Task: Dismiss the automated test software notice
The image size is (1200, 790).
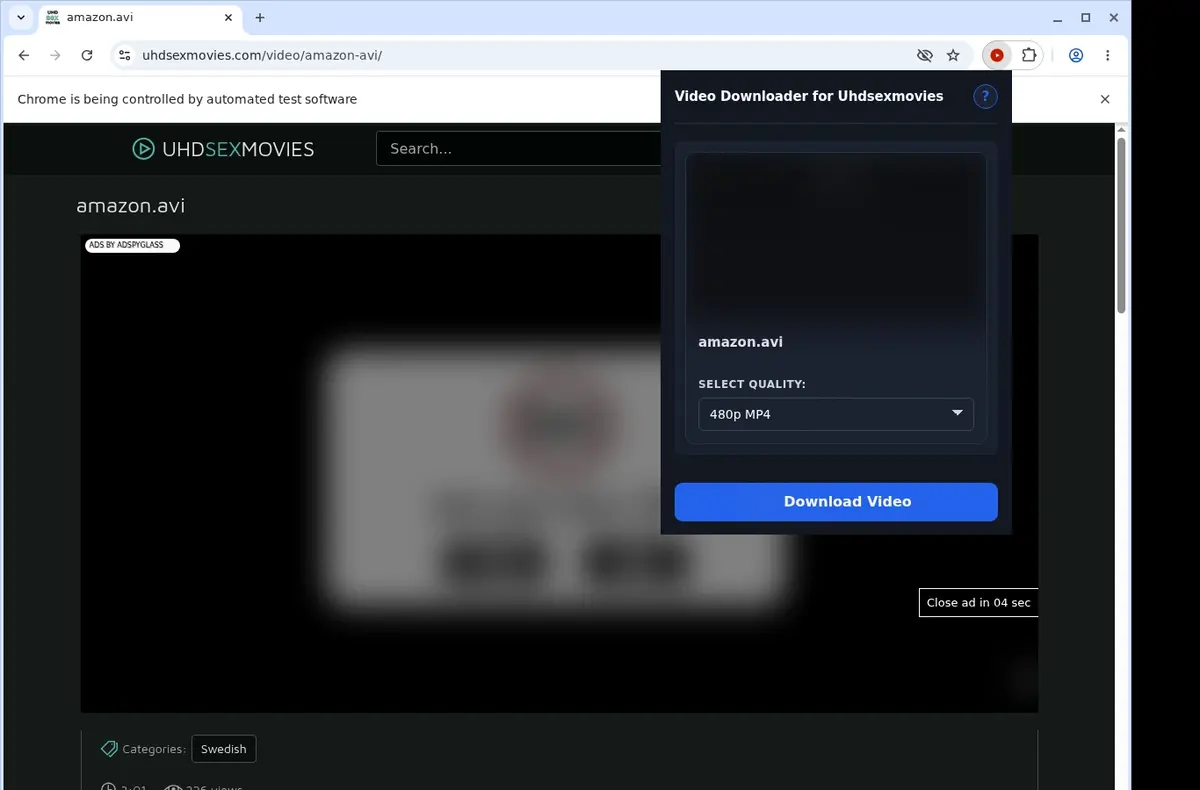Action: (x=1105, y=99)
